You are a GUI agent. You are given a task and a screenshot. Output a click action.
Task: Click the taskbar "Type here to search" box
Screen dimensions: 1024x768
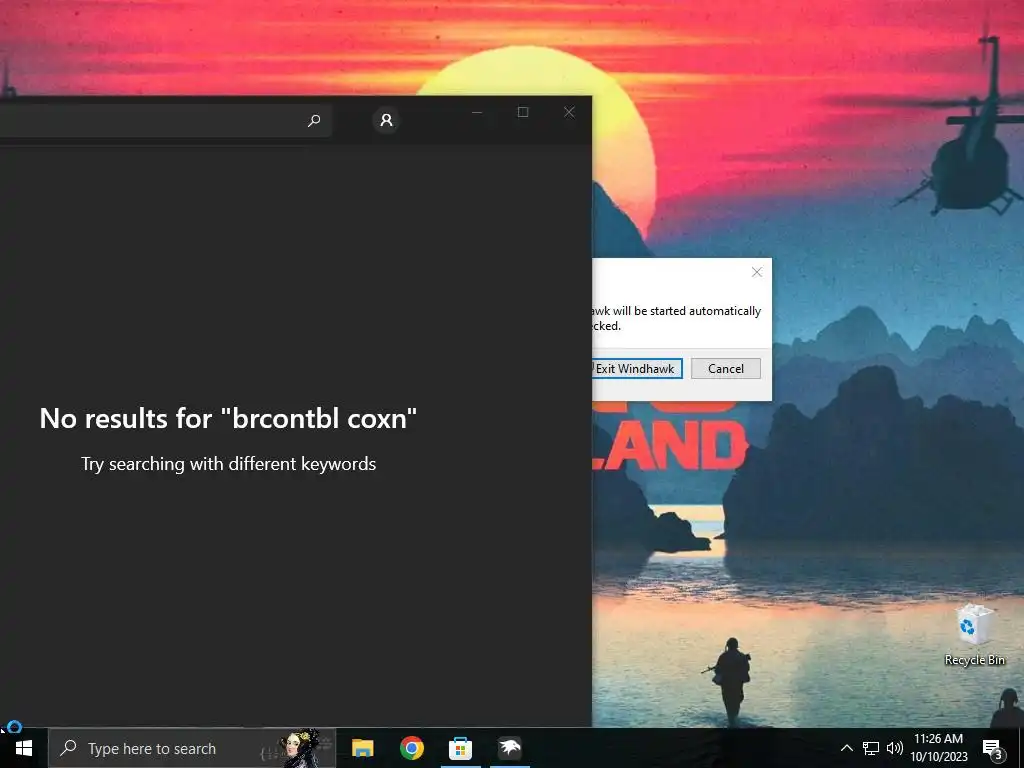pyautogui.click(x=192, y=748)
